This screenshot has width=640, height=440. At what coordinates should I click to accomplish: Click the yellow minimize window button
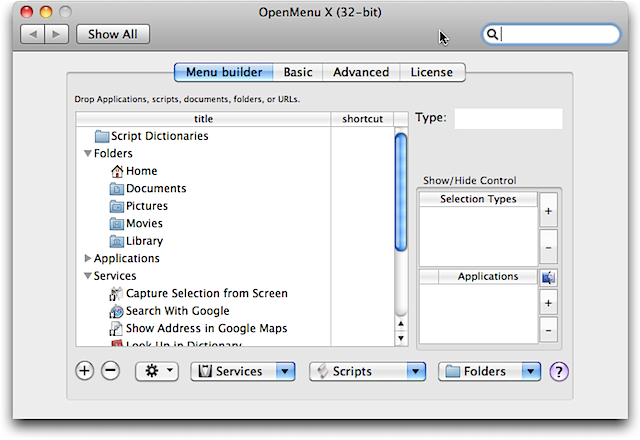pos(46,12)
